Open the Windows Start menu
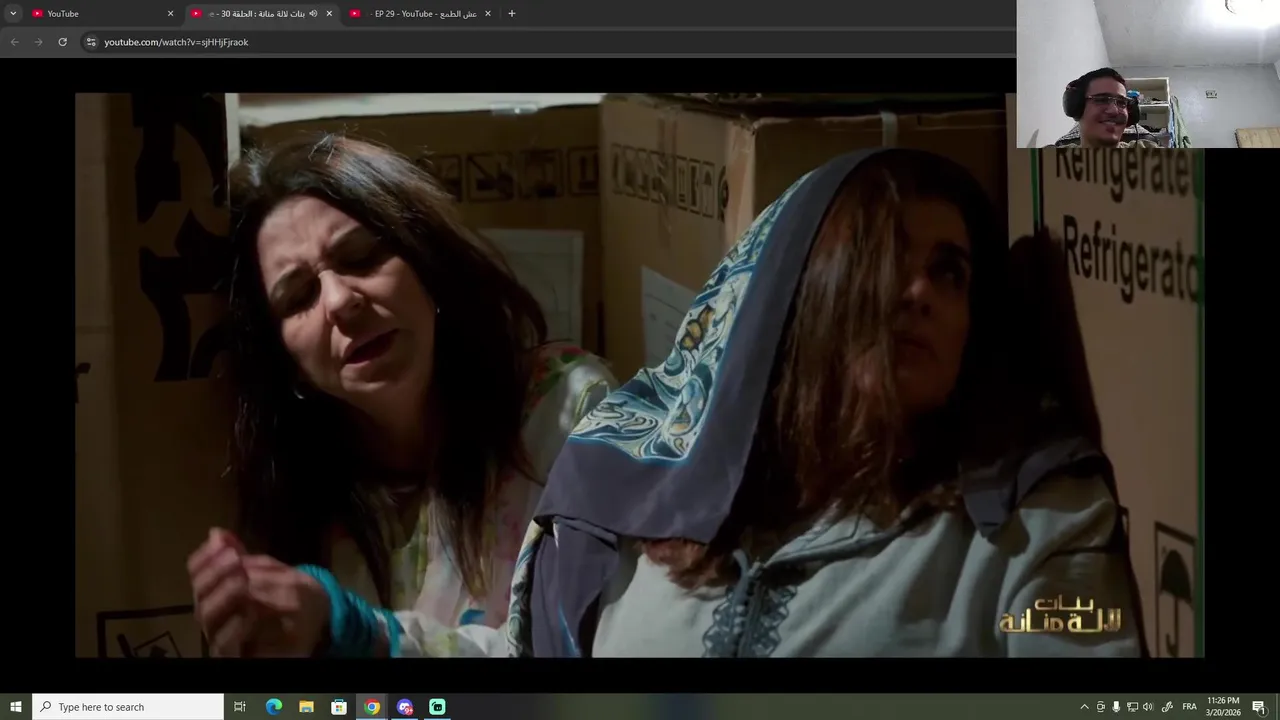Screen dimensions: 1280x720 15,707
